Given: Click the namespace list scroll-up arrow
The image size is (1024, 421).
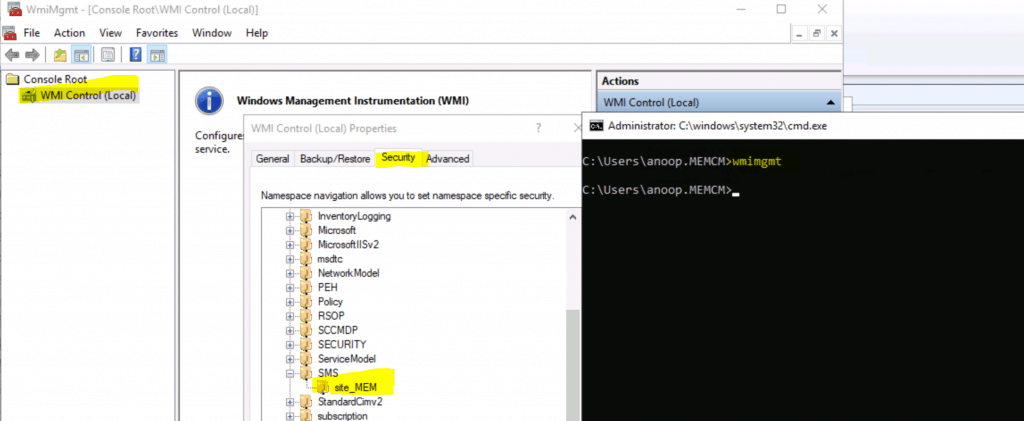Looking at the screenshot, I should [573, 216].
